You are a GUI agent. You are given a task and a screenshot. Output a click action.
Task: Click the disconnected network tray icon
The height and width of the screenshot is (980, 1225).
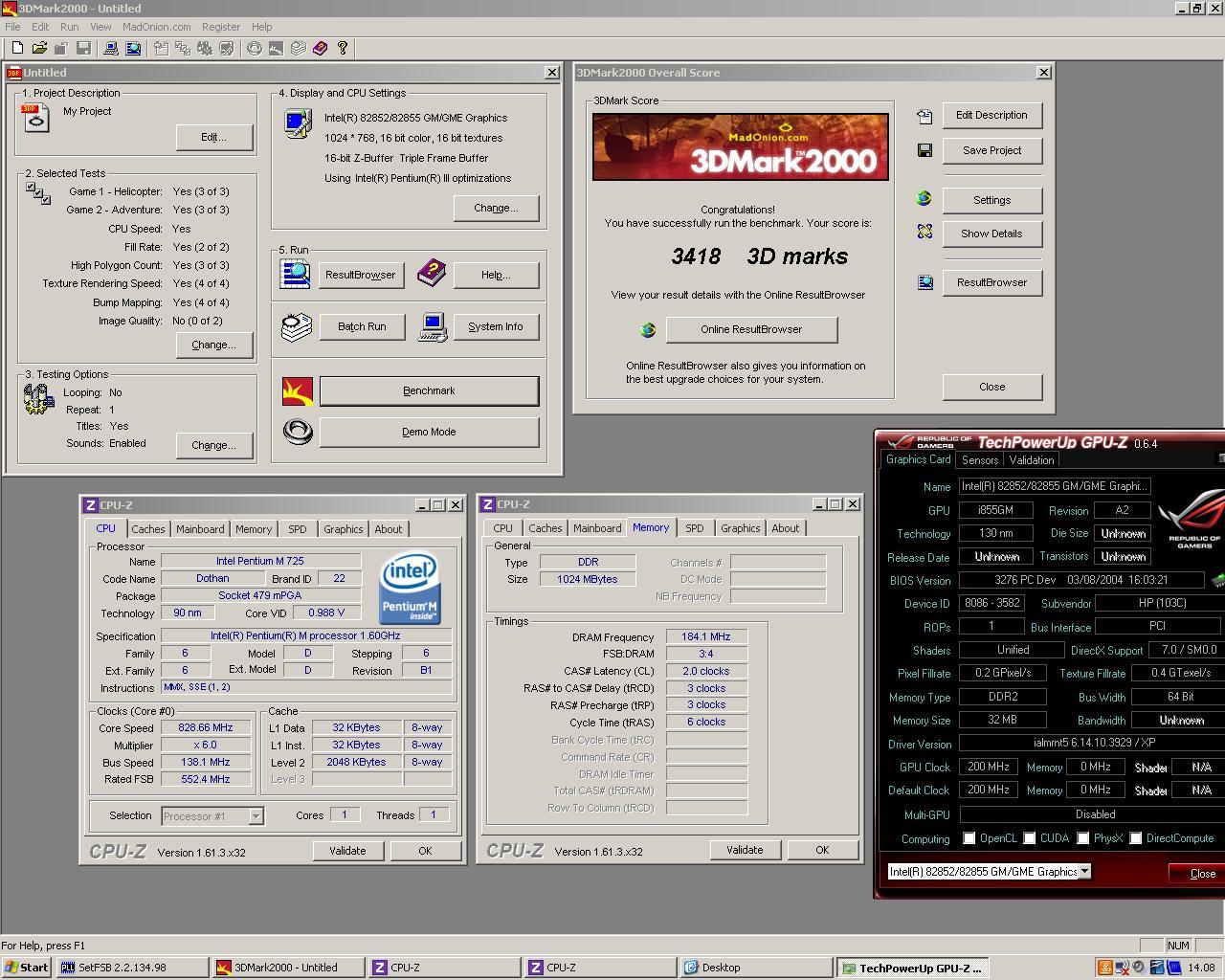tap(1123, 968)
